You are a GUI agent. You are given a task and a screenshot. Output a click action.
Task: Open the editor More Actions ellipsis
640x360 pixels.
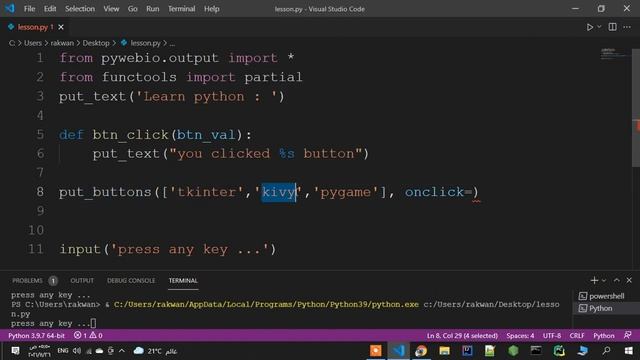coord(627,27)
